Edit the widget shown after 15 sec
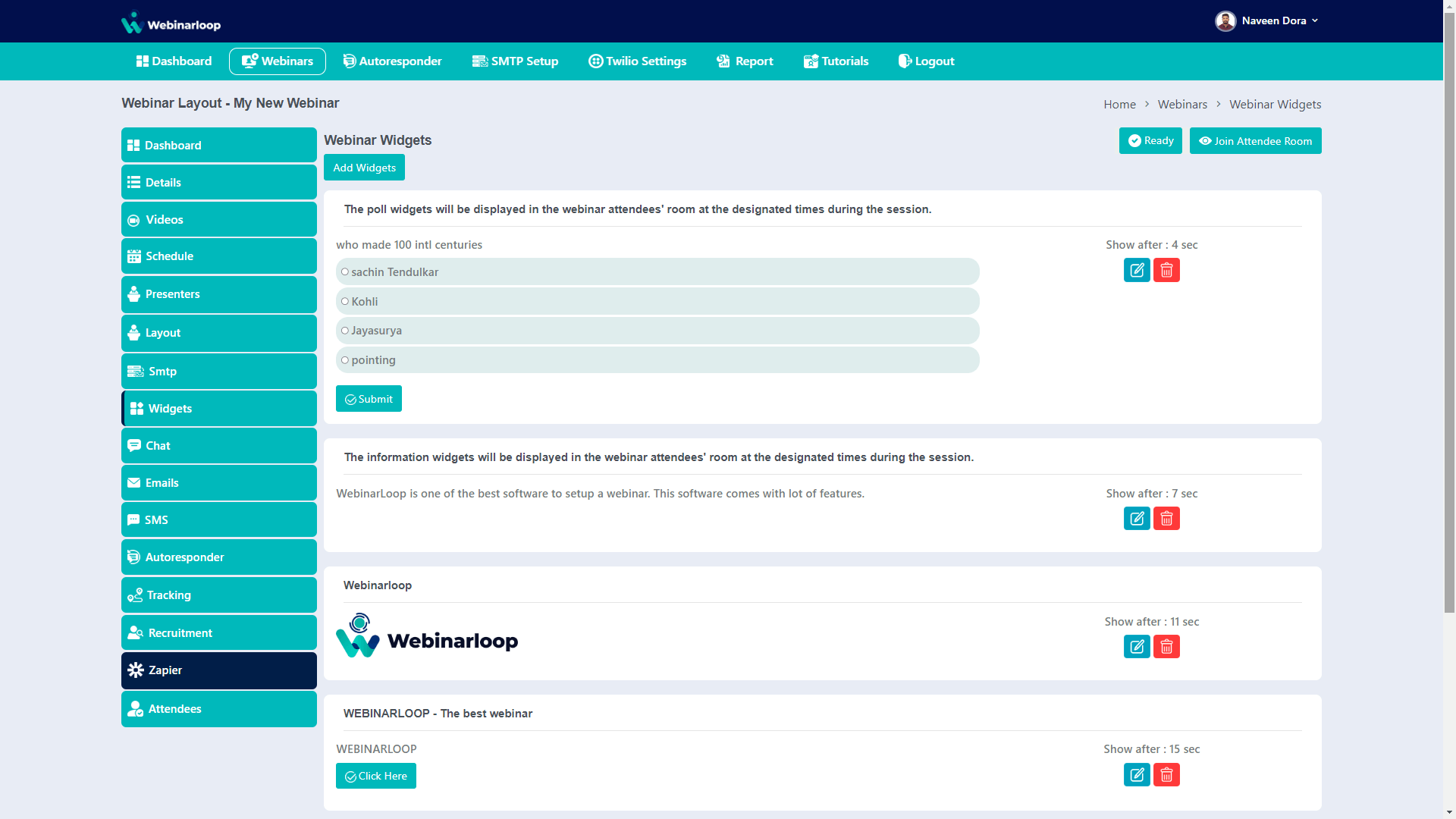The image size is (1456, 819). (x=1136, y=775)
